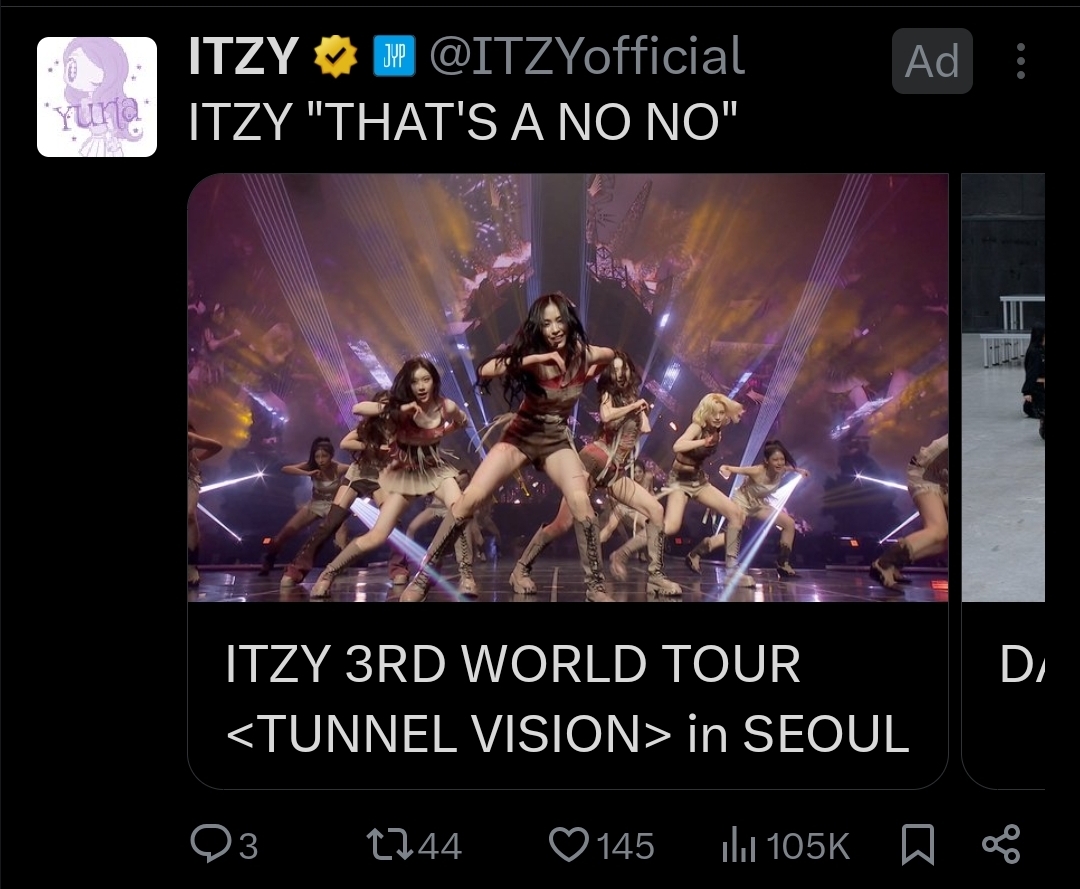The width and height of the screenshot is (1080, 889).
Task: Click the 44 reposts count
Action: coord(439,847)
